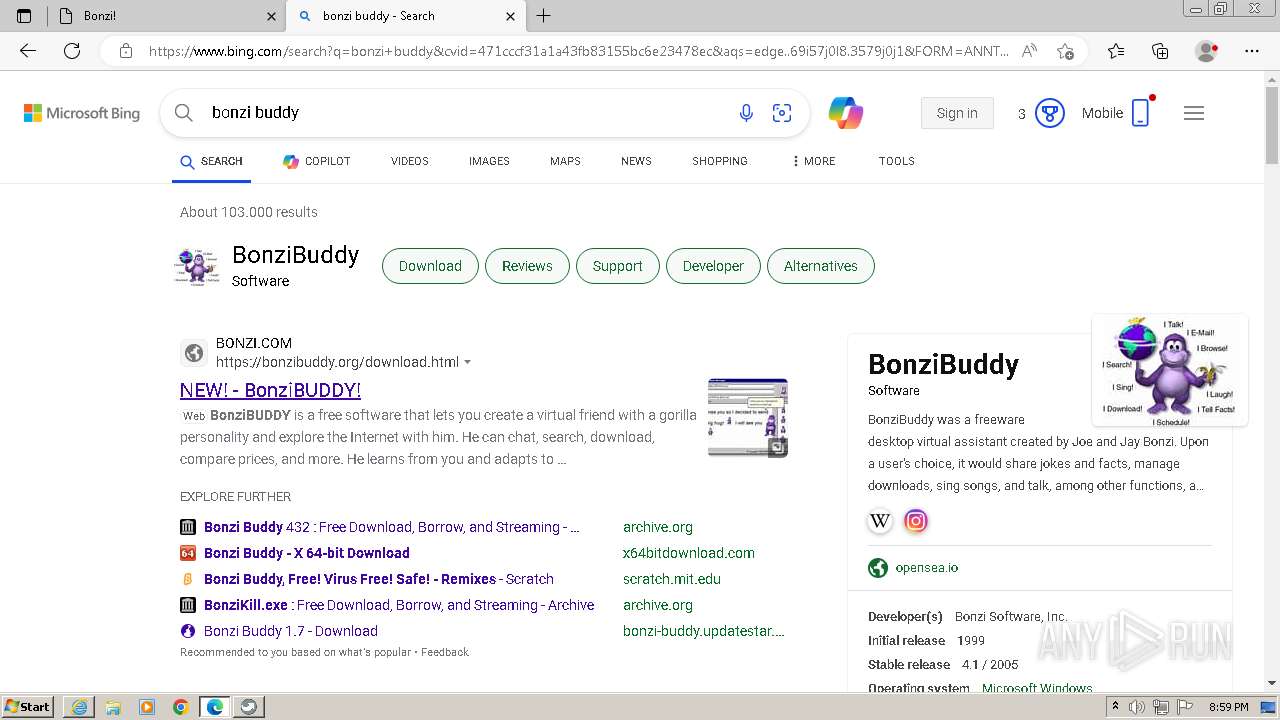The width and height of the screenshot is (1280, 720).
Task: Open visual search camera icon
Action: pyautogui.click(x=782, y=113)
